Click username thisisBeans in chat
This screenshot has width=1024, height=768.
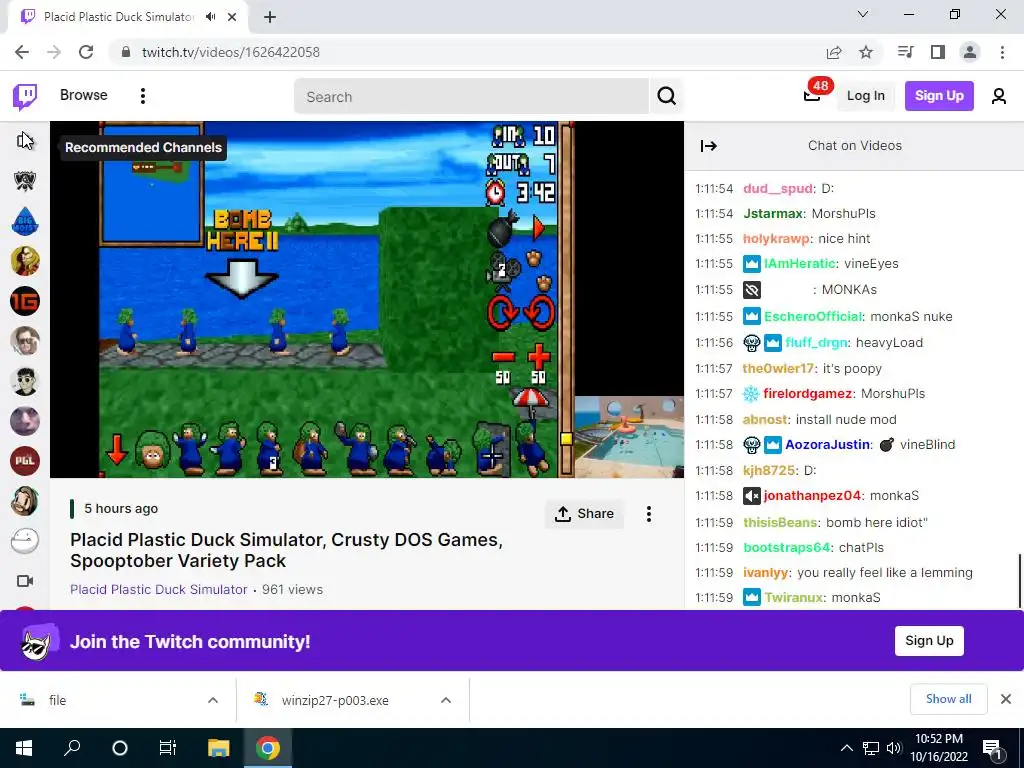coord(780,522)
